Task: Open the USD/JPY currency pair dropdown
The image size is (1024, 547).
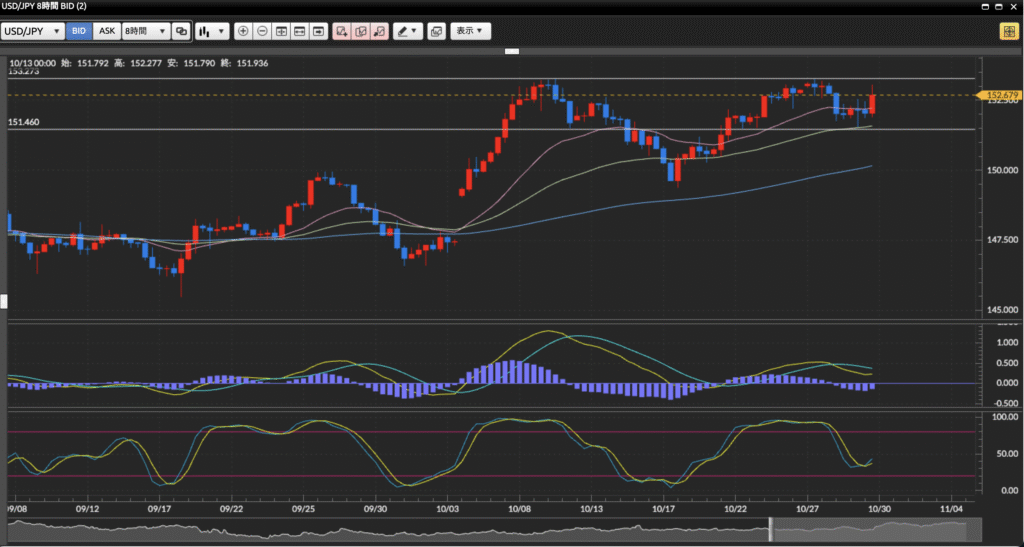Action: (33, 31)
